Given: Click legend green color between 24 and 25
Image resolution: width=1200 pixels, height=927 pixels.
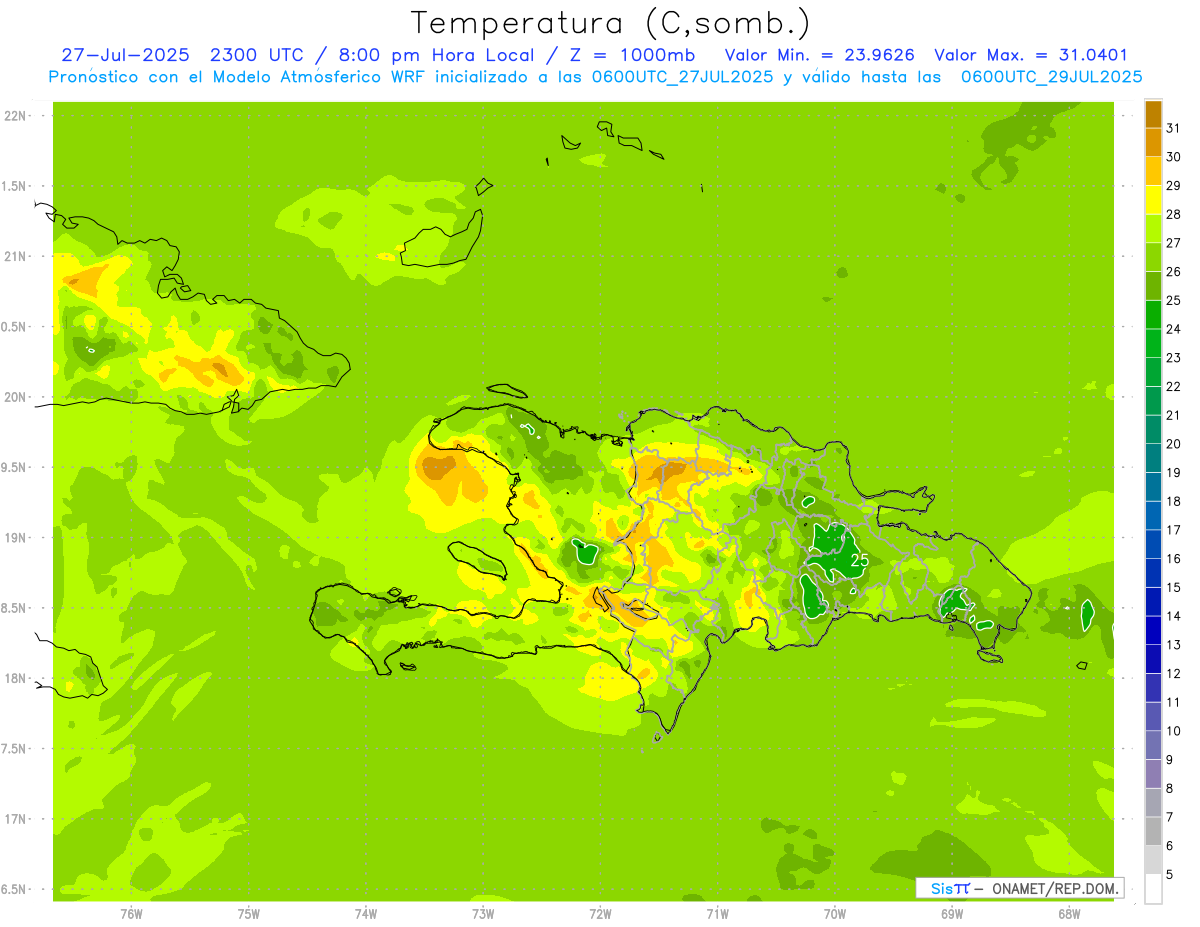Looking at the screenshot, I should pyautogui.click(x=1153, y=315).
